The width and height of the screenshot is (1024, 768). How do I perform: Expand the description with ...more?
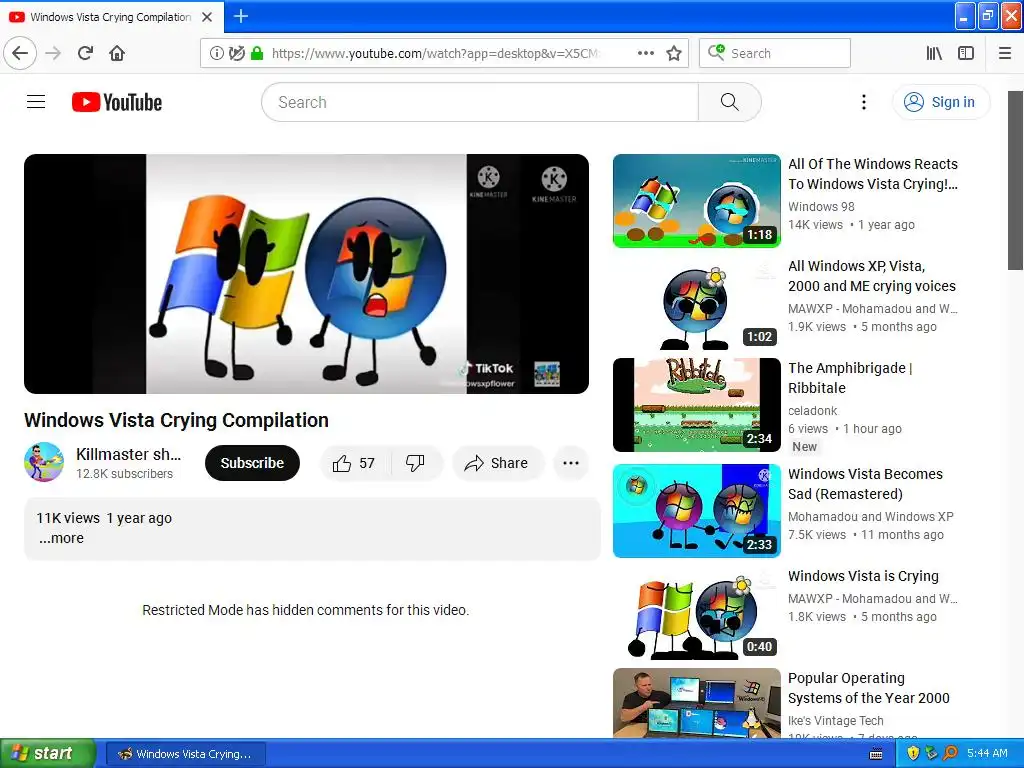[61, 538]
